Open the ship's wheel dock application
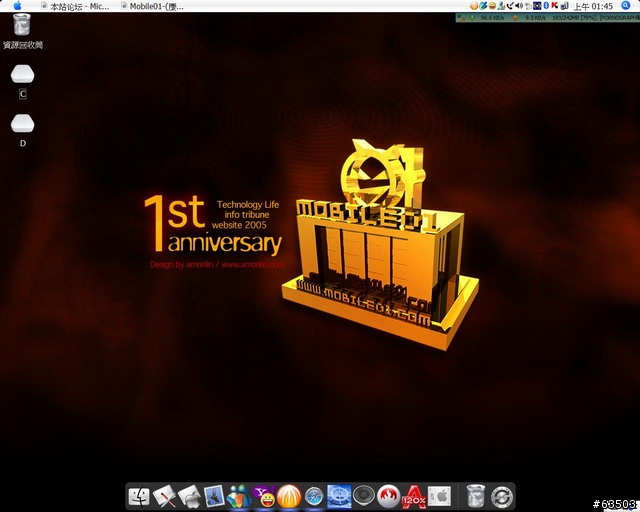 339,495
